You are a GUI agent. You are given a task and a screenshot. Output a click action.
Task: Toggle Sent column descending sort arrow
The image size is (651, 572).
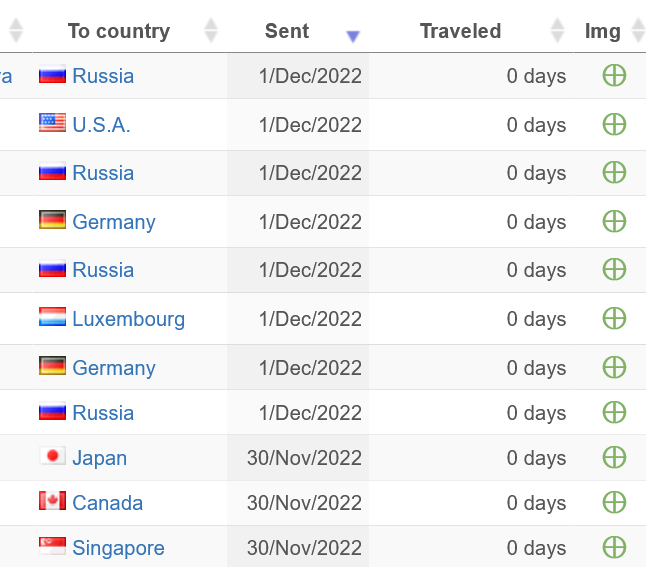click(x=352, y=36)
